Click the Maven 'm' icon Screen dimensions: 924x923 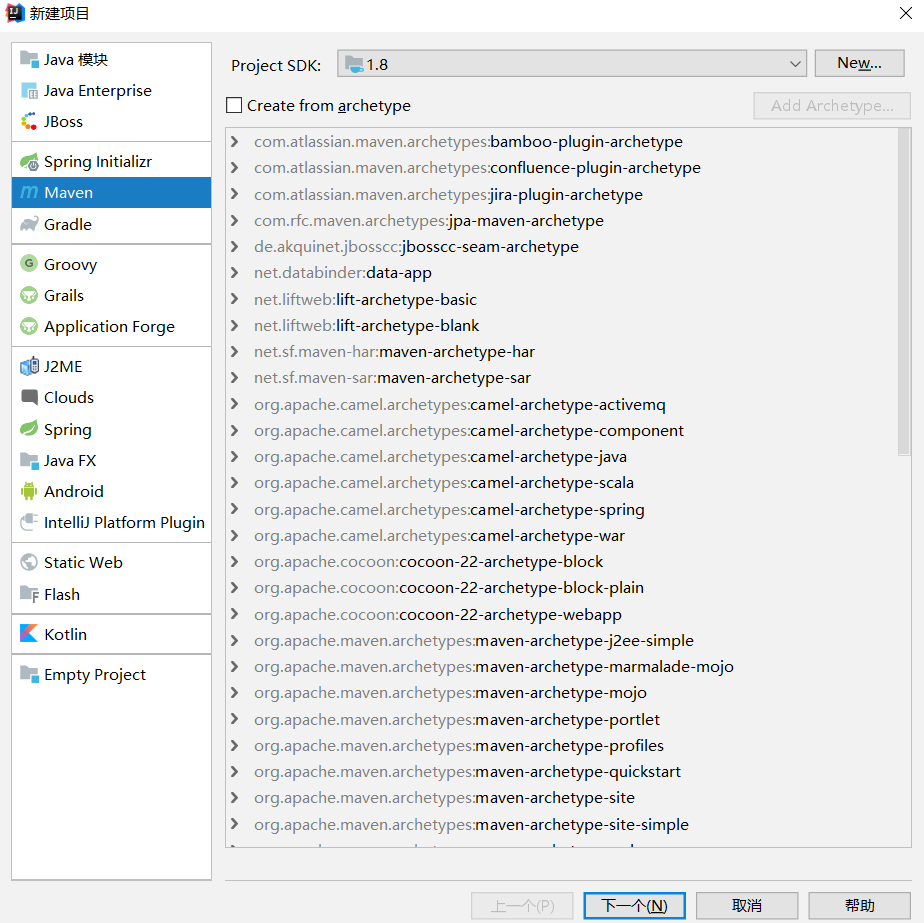click(x=29, y=193)
